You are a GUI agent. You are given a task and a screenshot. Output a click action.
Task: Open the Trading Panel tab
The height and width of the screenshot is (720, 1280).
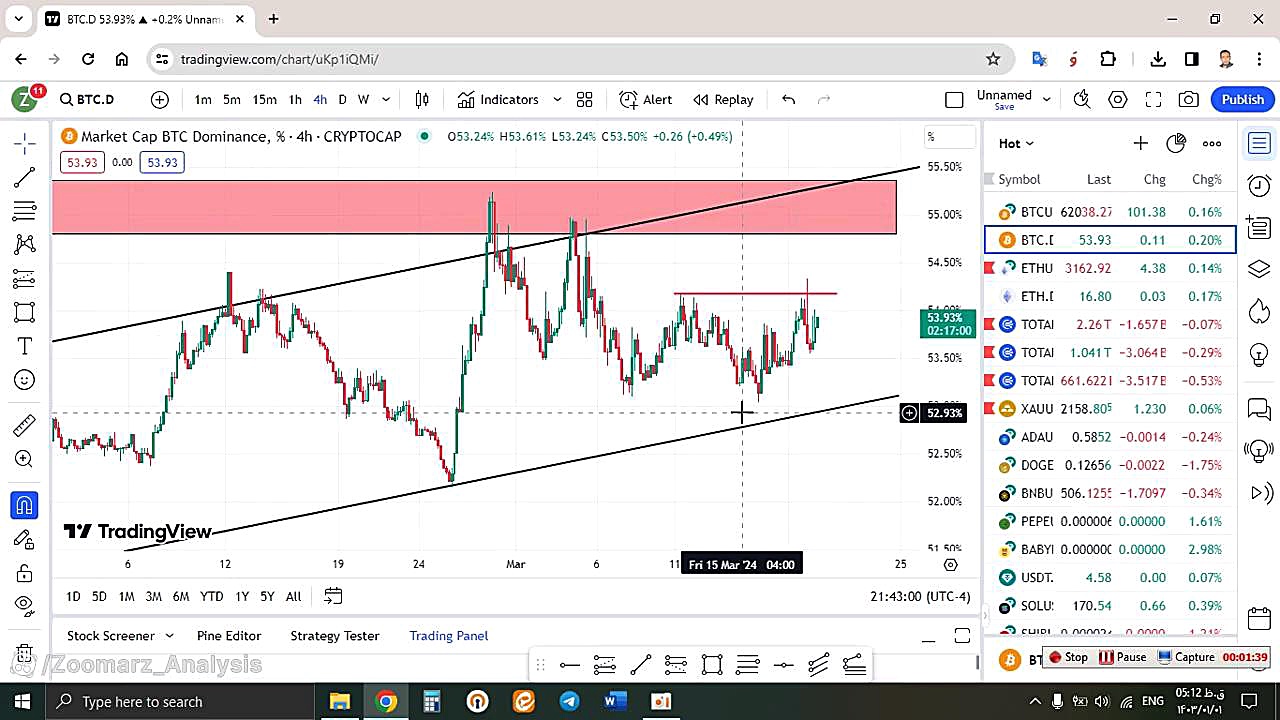point(448,635)
